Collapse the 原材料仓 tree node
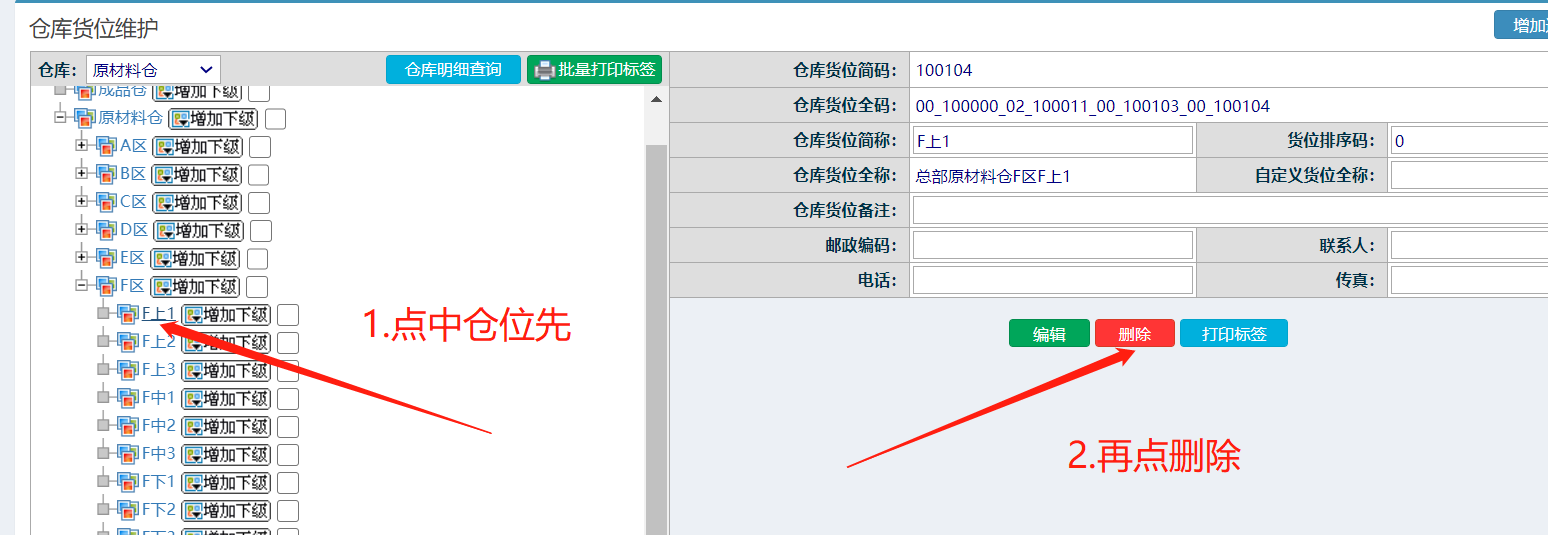 coord(61,117)
